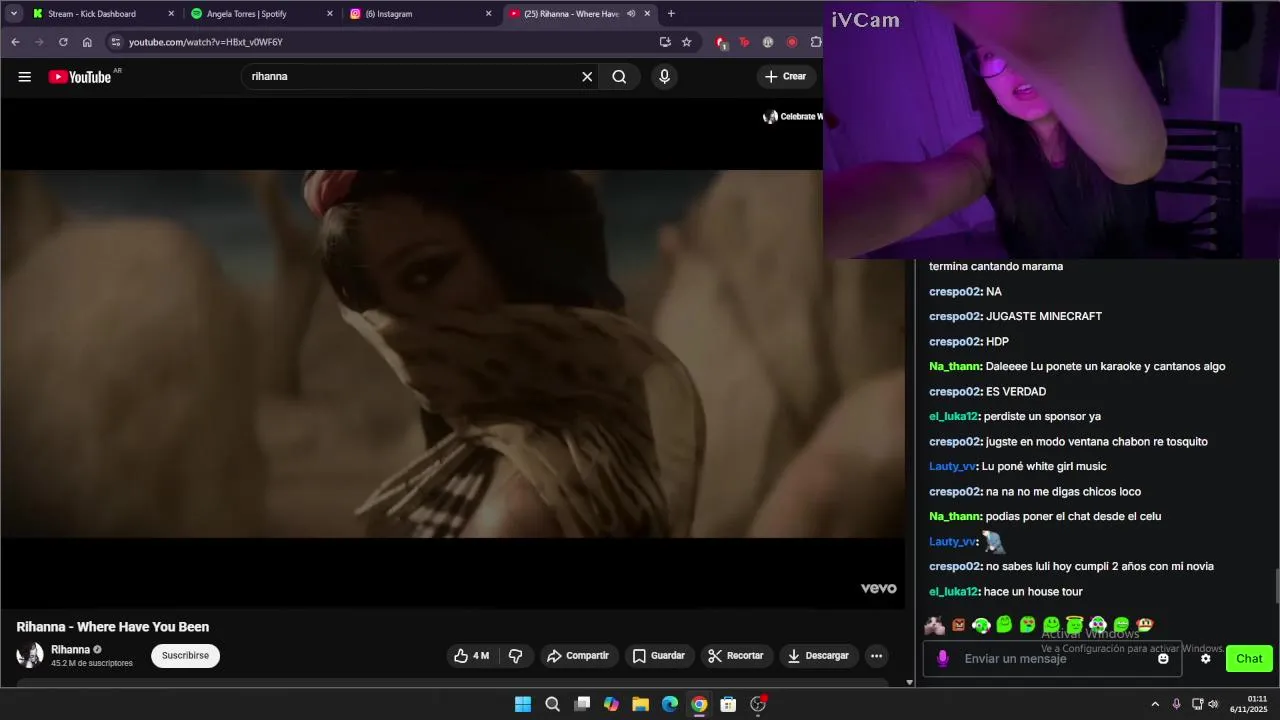Click the browser home button

87,42
